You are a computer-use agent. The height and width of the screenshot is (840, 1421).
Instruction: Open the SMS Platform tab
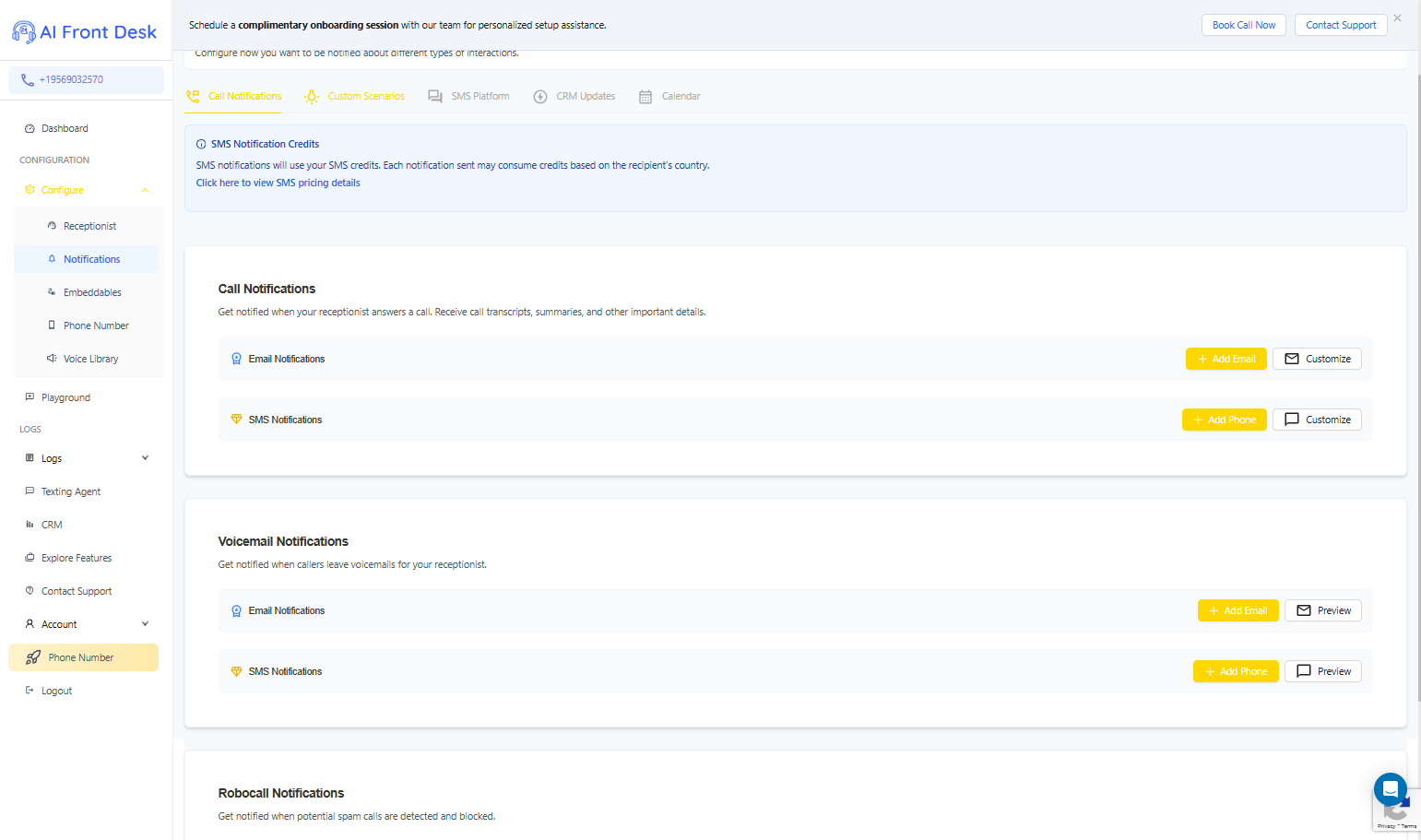point(468,96)
